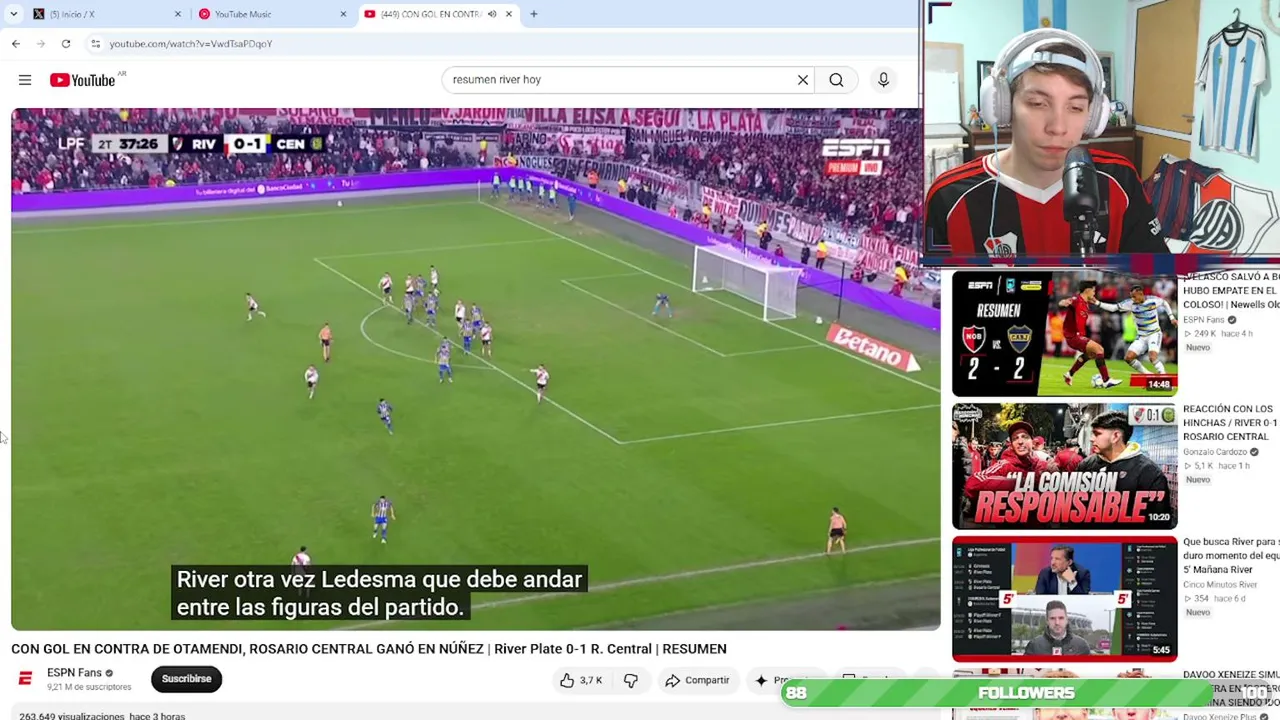This screenshot has height=720, width=1280.
Task: Open the YouTube hamburger guide menu
Action: [x=25, y=80]
